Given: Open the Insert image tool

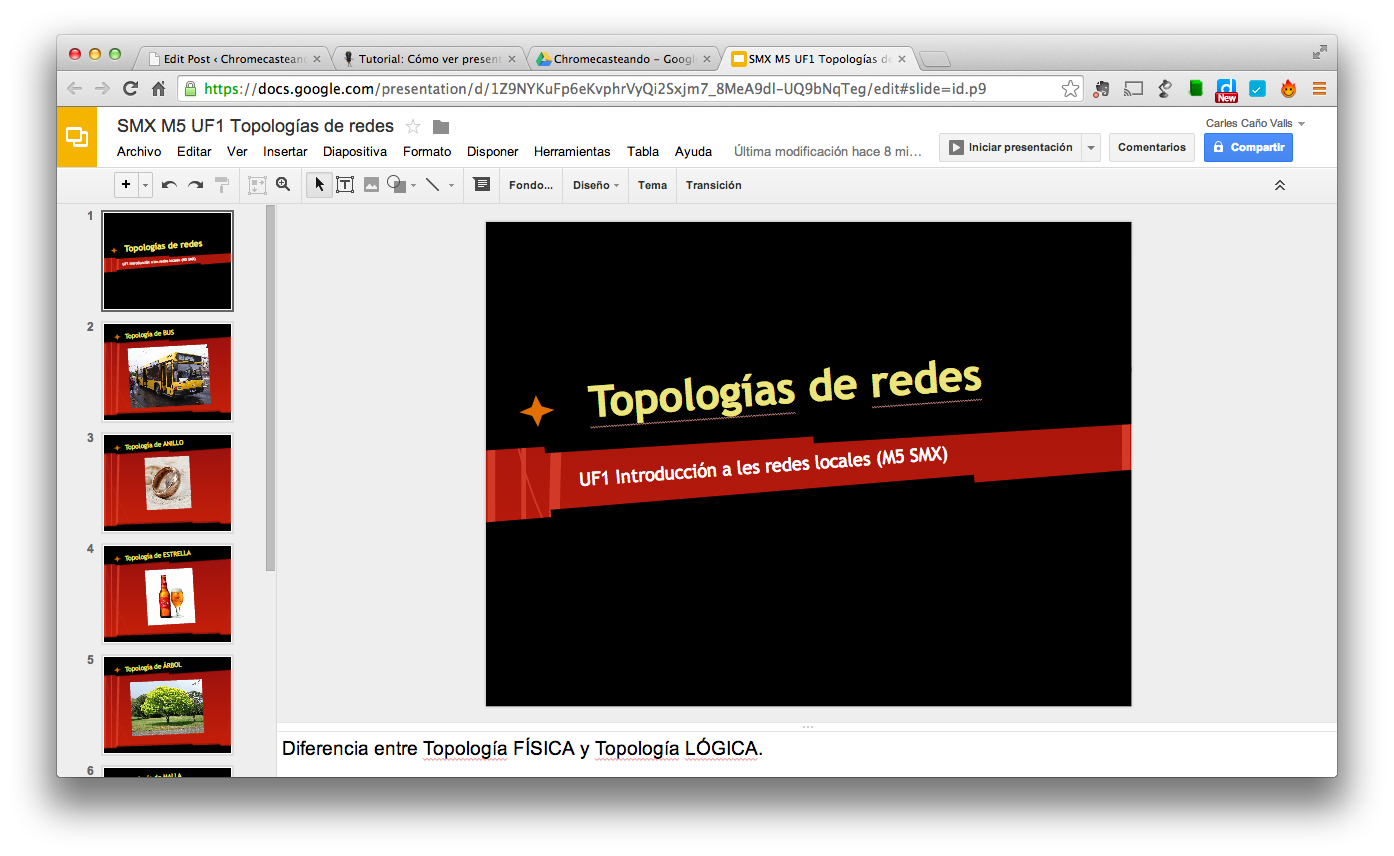Looking at the screenshot, I should (x=371, y=184).
